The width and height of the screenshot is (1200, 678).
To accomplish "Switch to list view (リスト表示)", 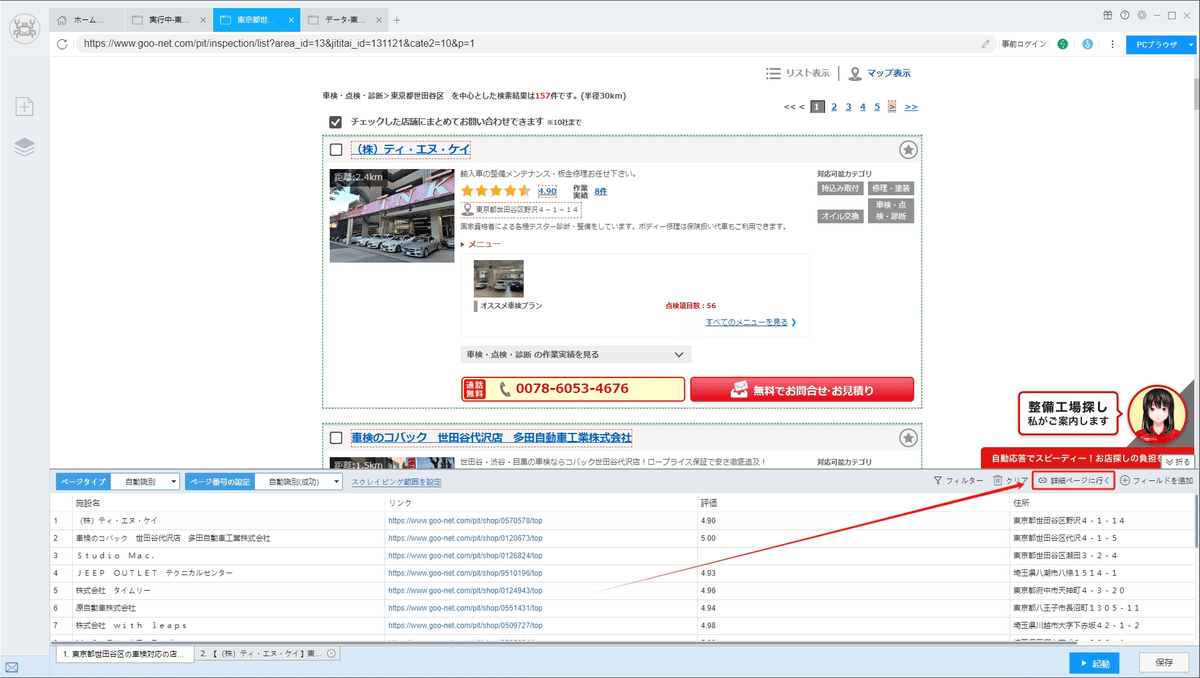I will click(x=797, y=73).
